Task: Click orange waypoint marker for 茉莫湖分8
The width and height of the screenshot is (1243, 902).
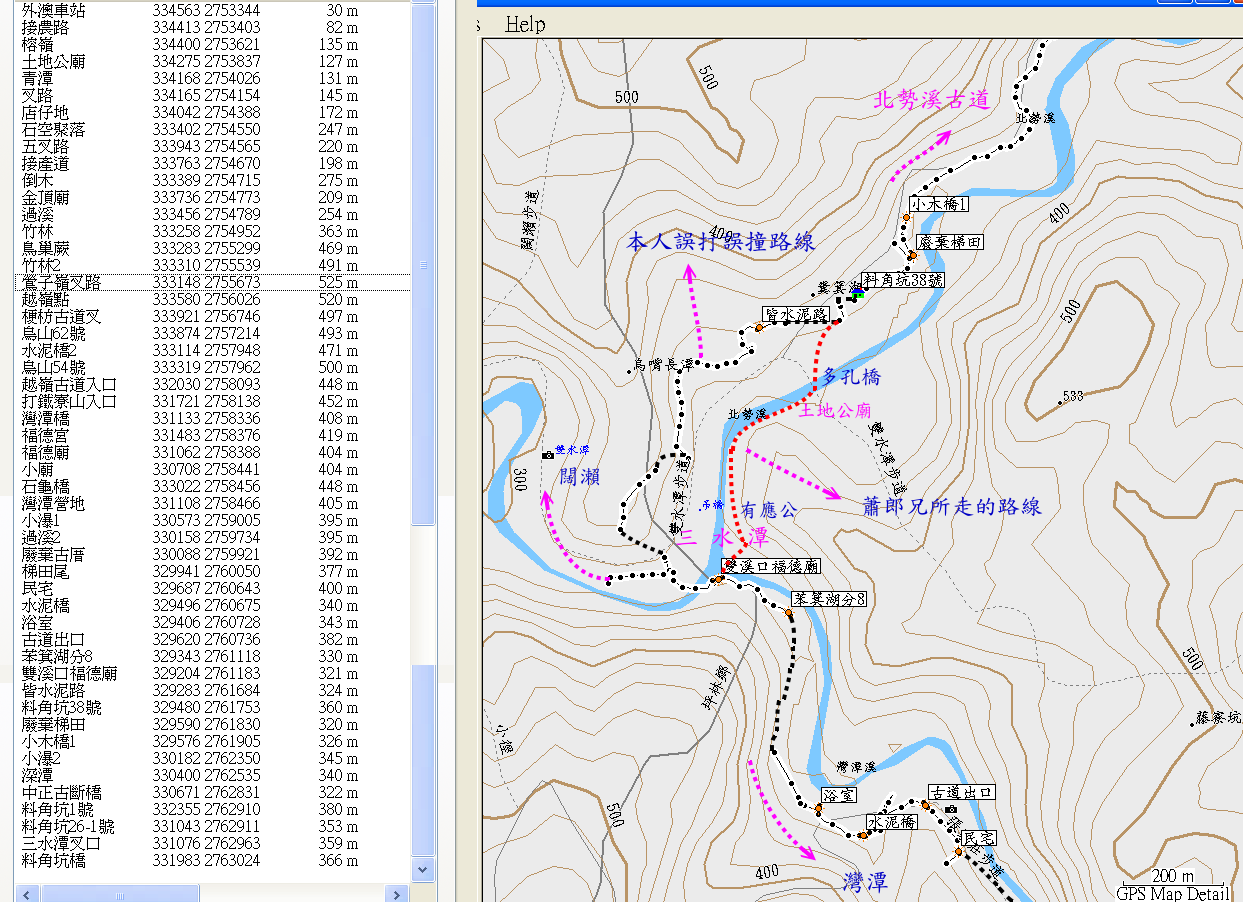Action: coord(788,612)
